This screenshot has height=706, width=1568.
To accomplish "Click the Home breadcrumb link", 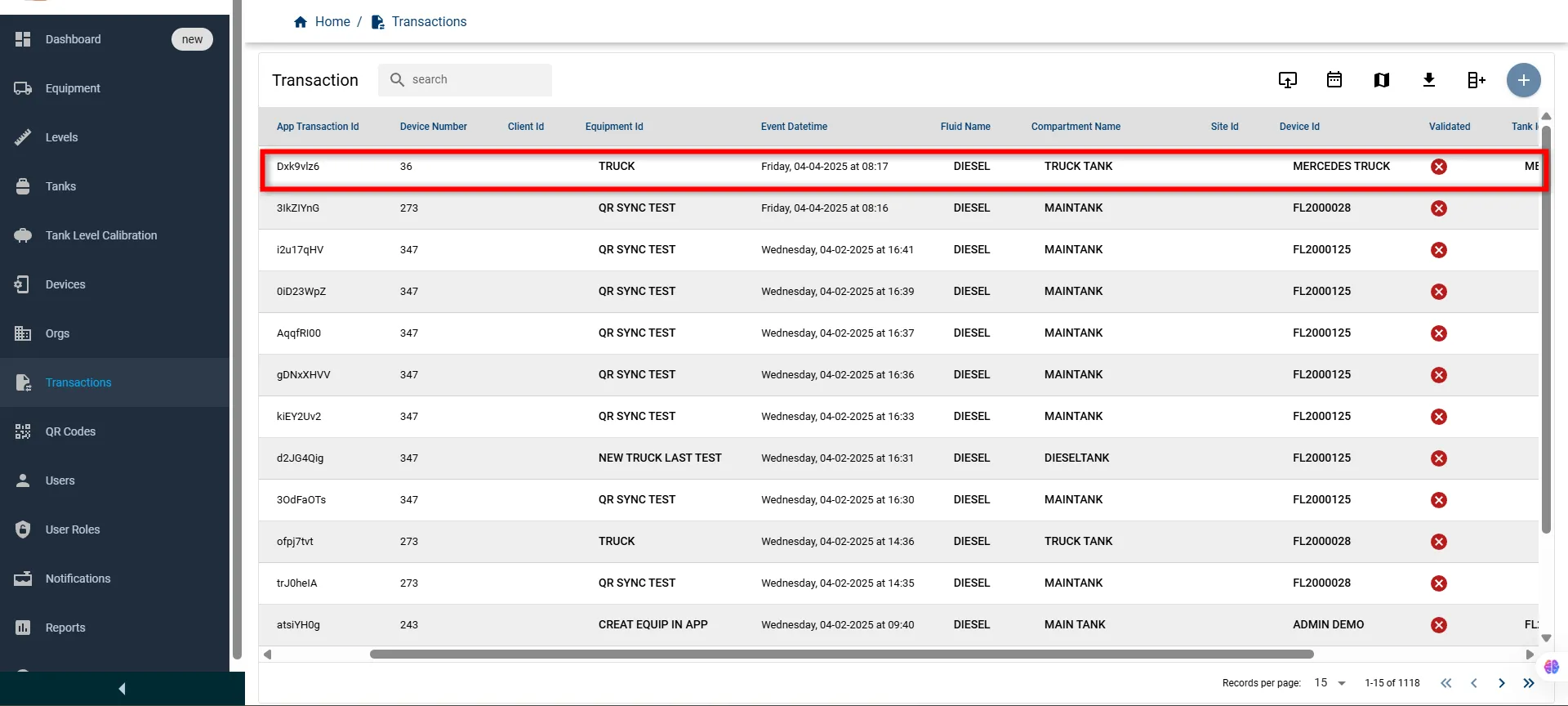I will pos(332,22).
